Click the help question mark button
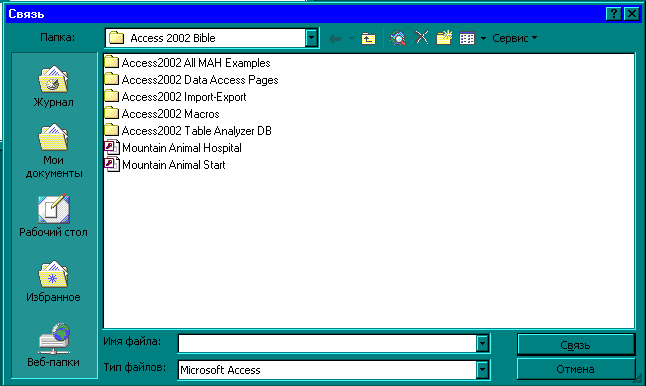The height and width of the screenshot is (386, 646). [x=613, y=14]
